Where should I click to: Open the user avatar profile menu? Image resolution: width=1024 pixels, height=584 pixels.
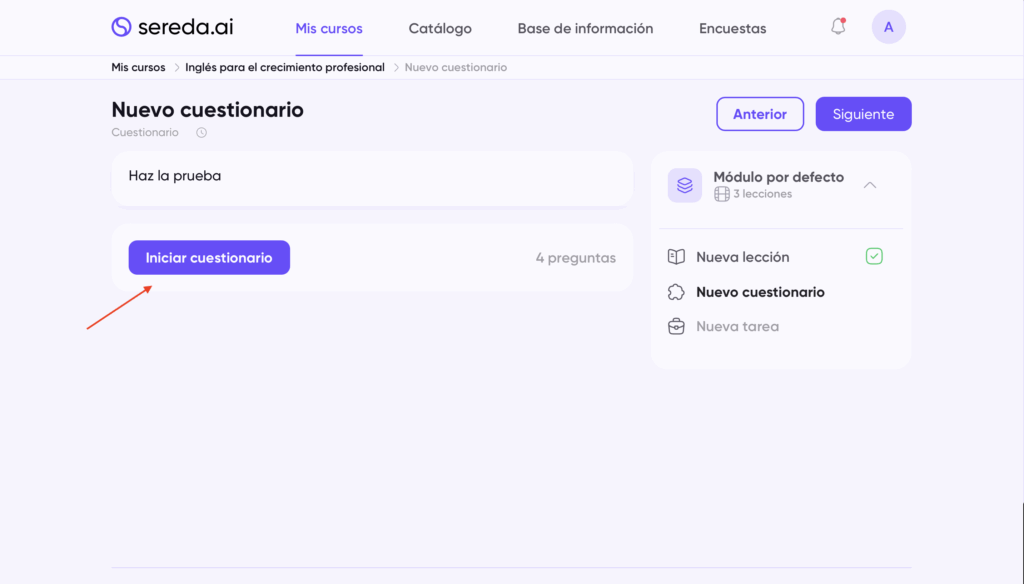point(888,27)
